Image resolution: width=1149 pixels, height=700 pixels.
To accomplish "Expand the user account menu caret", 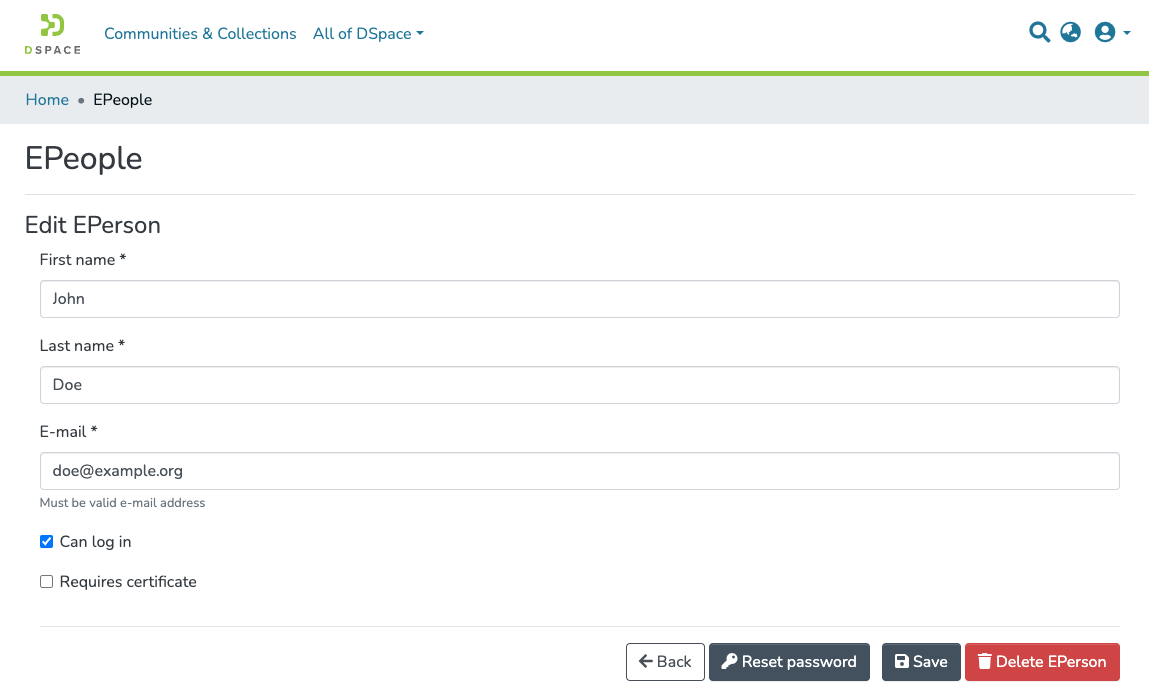I will pos(1126,32).
